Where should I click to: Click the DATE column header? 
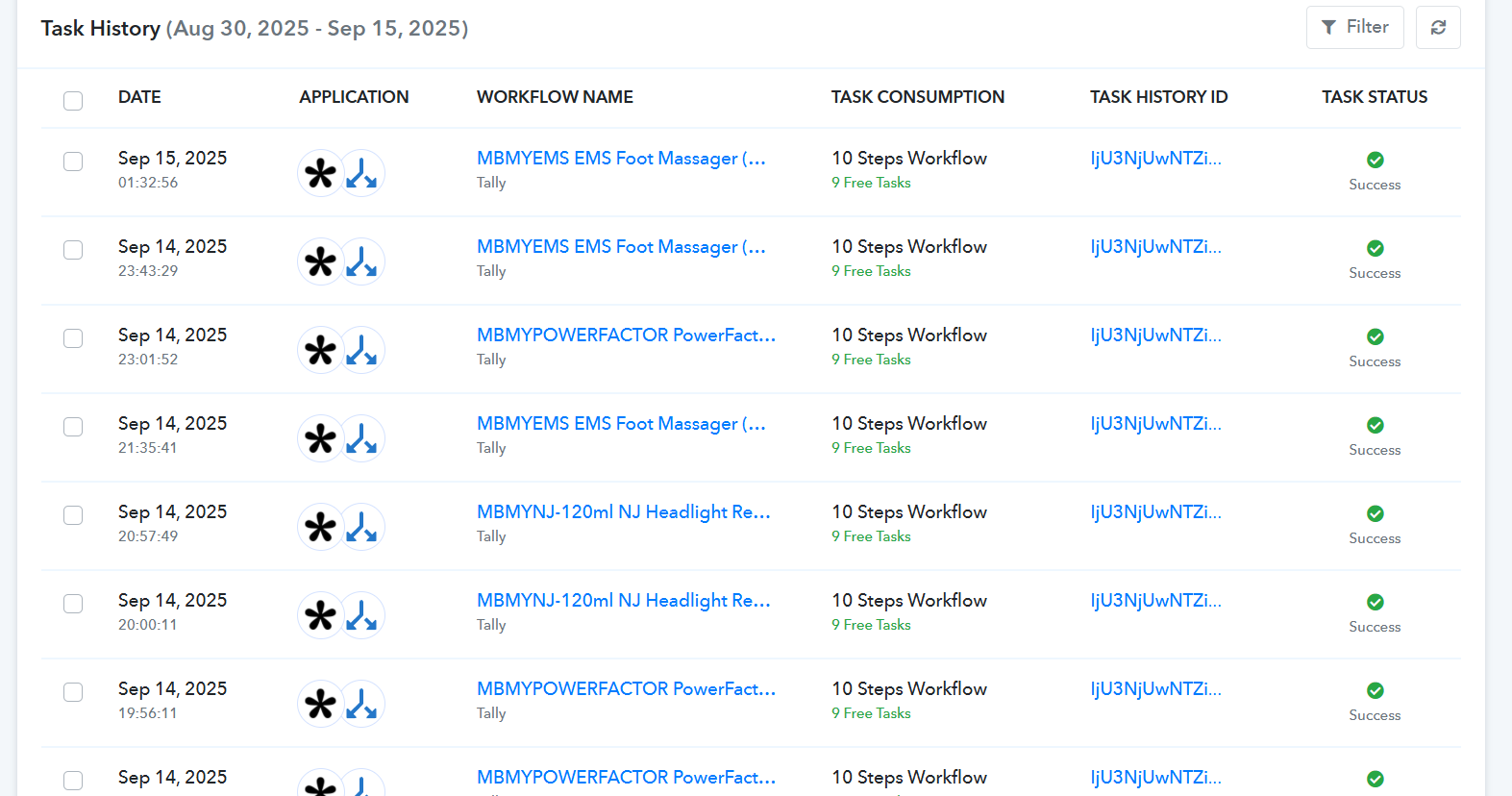(139, 97)
